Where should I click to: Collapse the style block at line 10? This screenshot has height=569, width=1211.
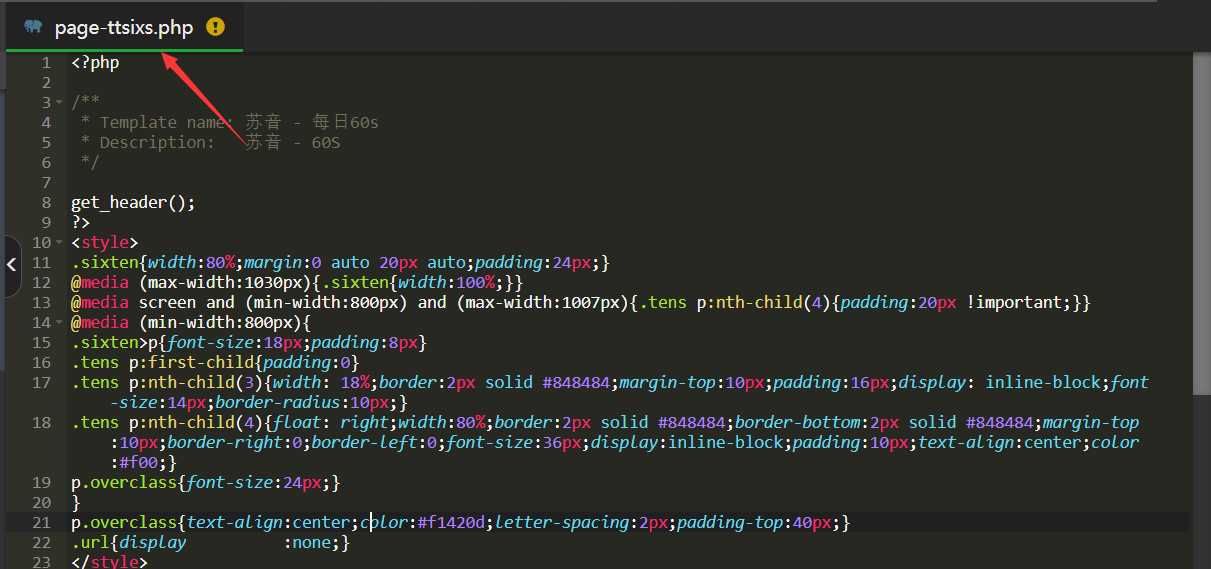[60, 243]
